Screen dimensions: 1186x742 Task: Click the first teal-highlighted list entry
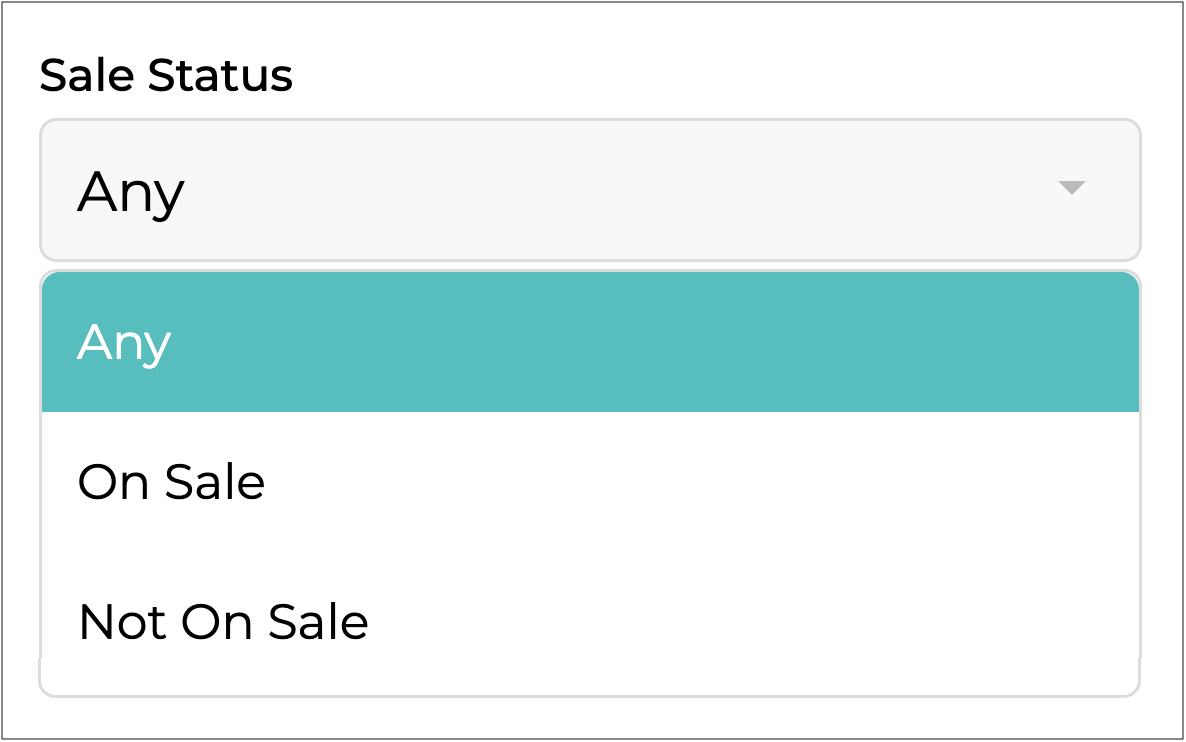click(x=590, y=342)
